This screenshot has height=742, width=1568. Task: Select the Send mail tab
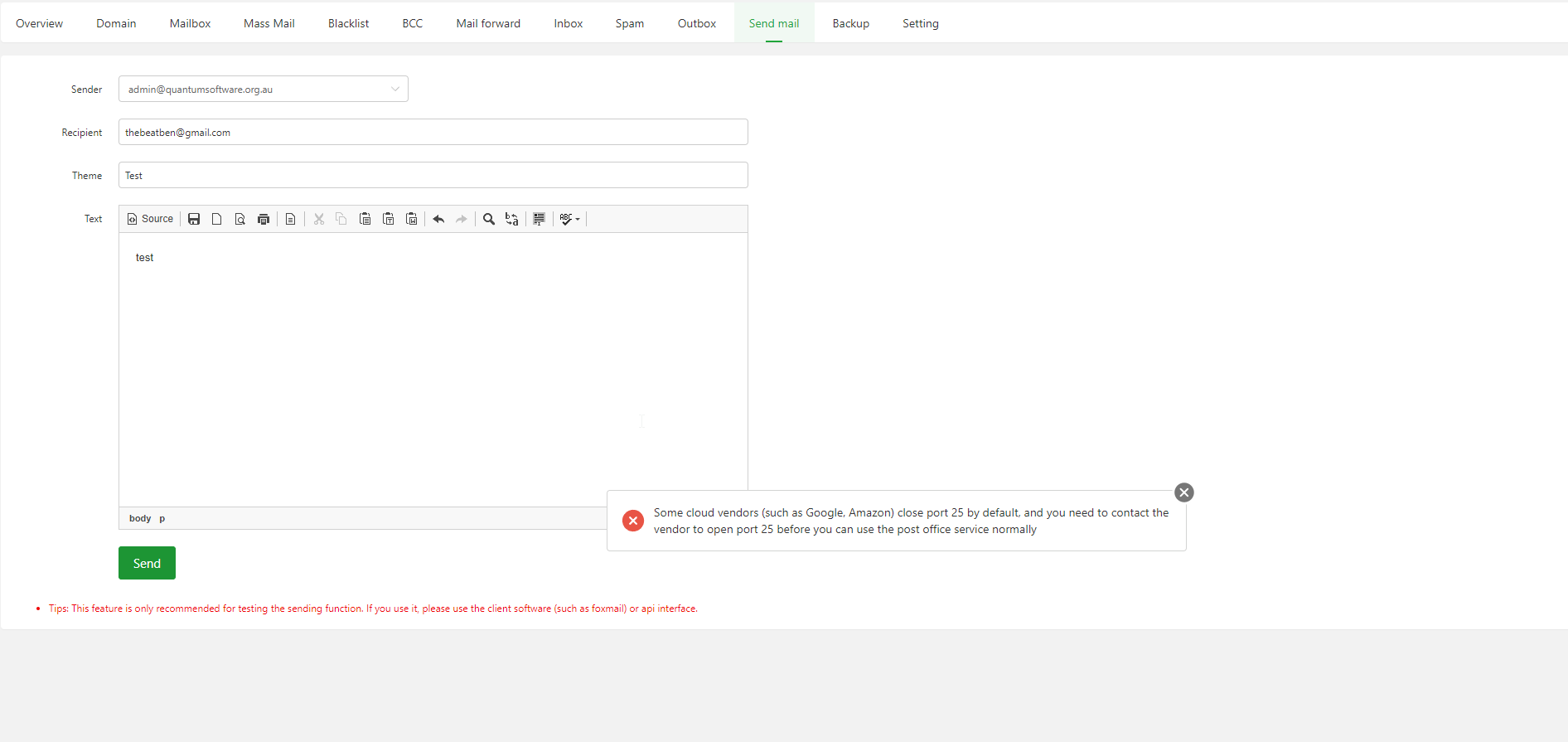(774, 23)
